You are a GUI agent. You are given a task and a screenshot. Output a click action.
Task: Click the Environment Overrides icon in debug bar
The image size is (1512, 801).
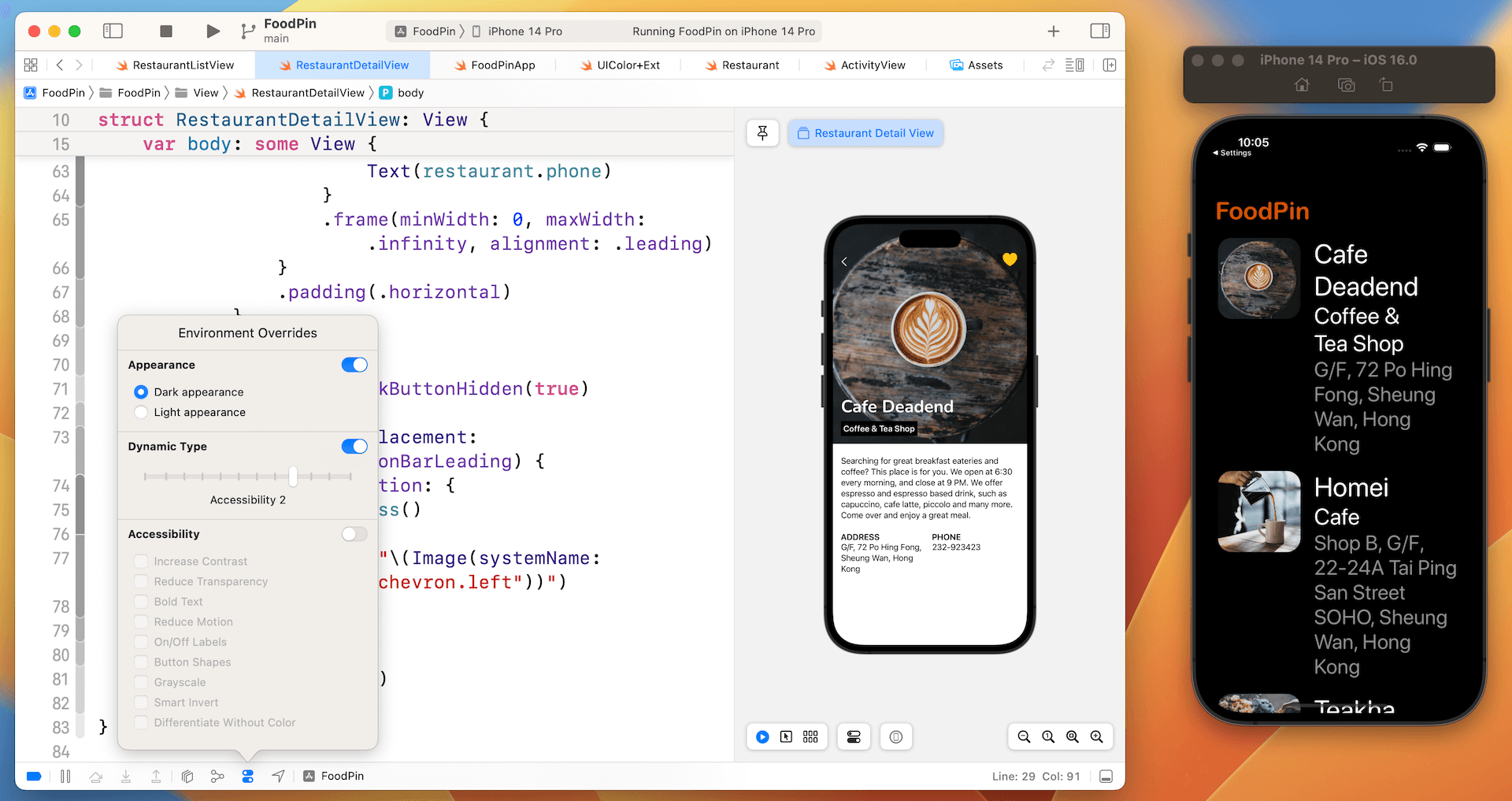(248, 777)
